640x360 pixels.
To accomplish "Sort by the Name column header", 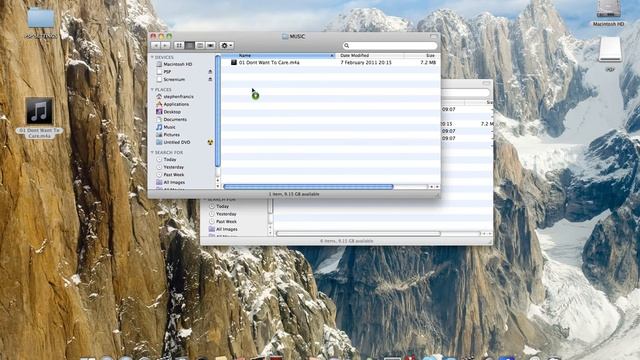I will coord(279,56).
